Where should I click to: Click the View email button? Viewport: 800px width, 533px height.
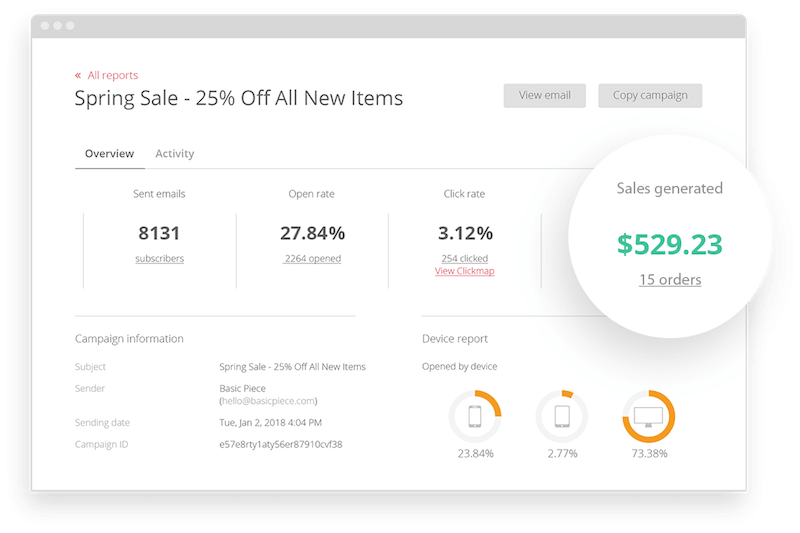(544, 95)
